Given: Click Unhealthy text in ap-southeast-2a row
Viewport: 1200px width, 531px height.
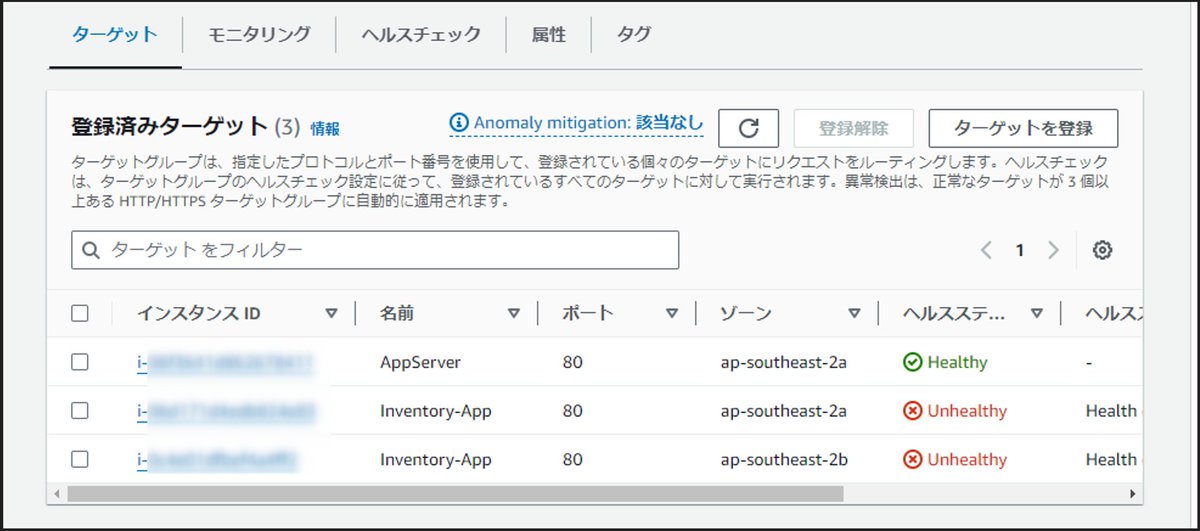Looking at the screenshot, I should point(967,411).
